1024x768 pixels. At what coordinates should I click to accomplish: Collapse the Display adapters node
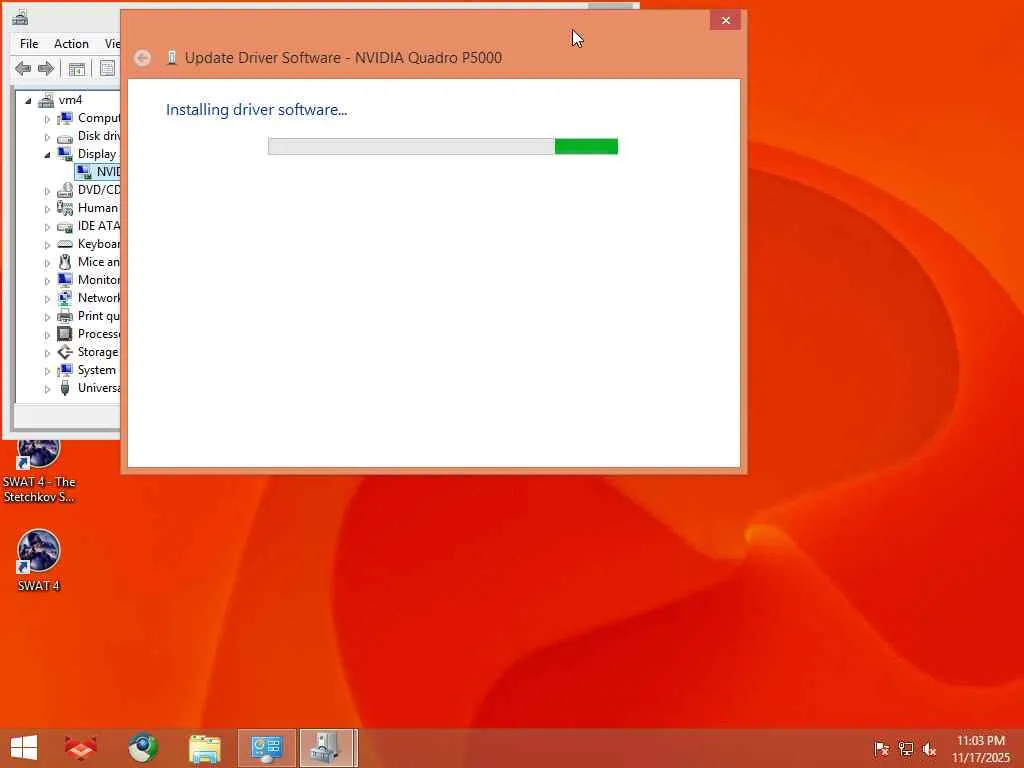47,155
